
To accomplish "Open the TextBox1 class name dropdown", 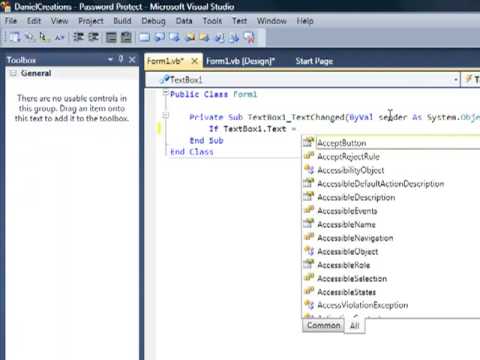I will point(455,80).
